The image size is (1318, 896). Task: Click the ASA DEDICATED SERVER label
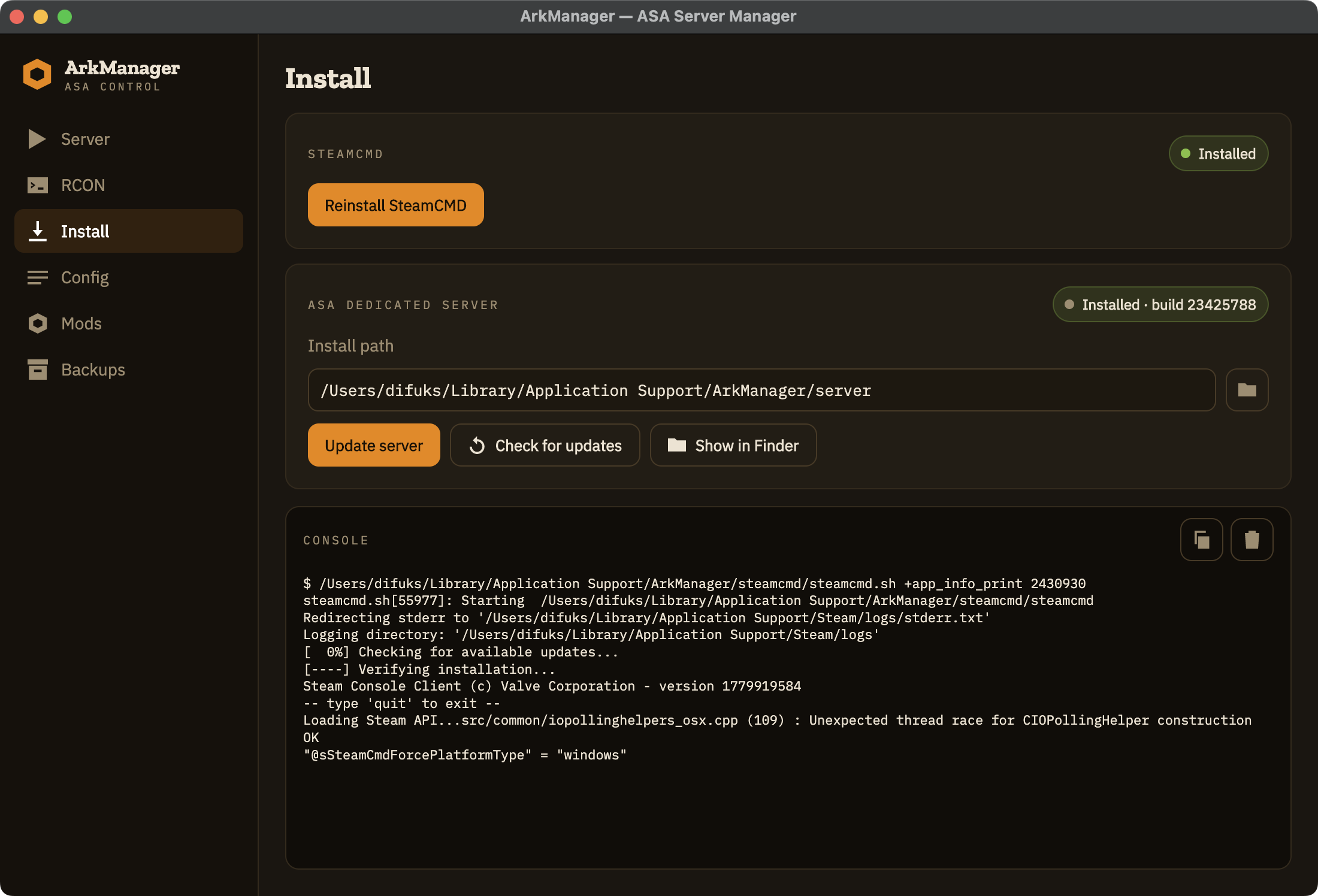click(x=403, y=305)
